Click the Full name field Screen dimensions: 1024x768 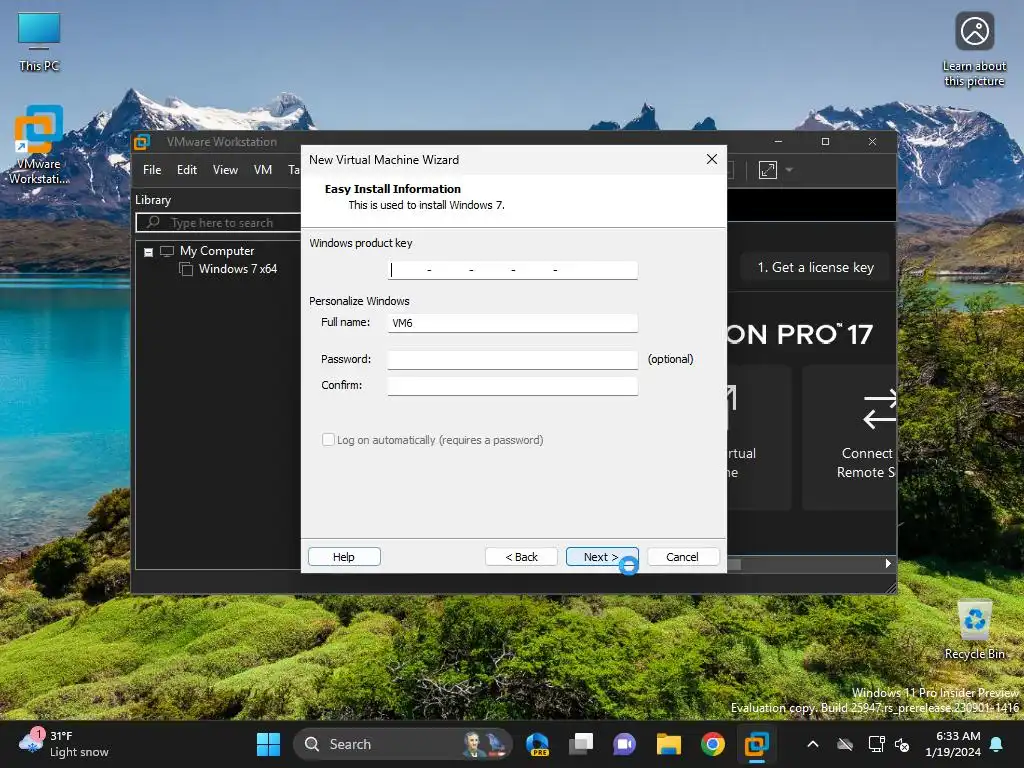pos(513,323)
